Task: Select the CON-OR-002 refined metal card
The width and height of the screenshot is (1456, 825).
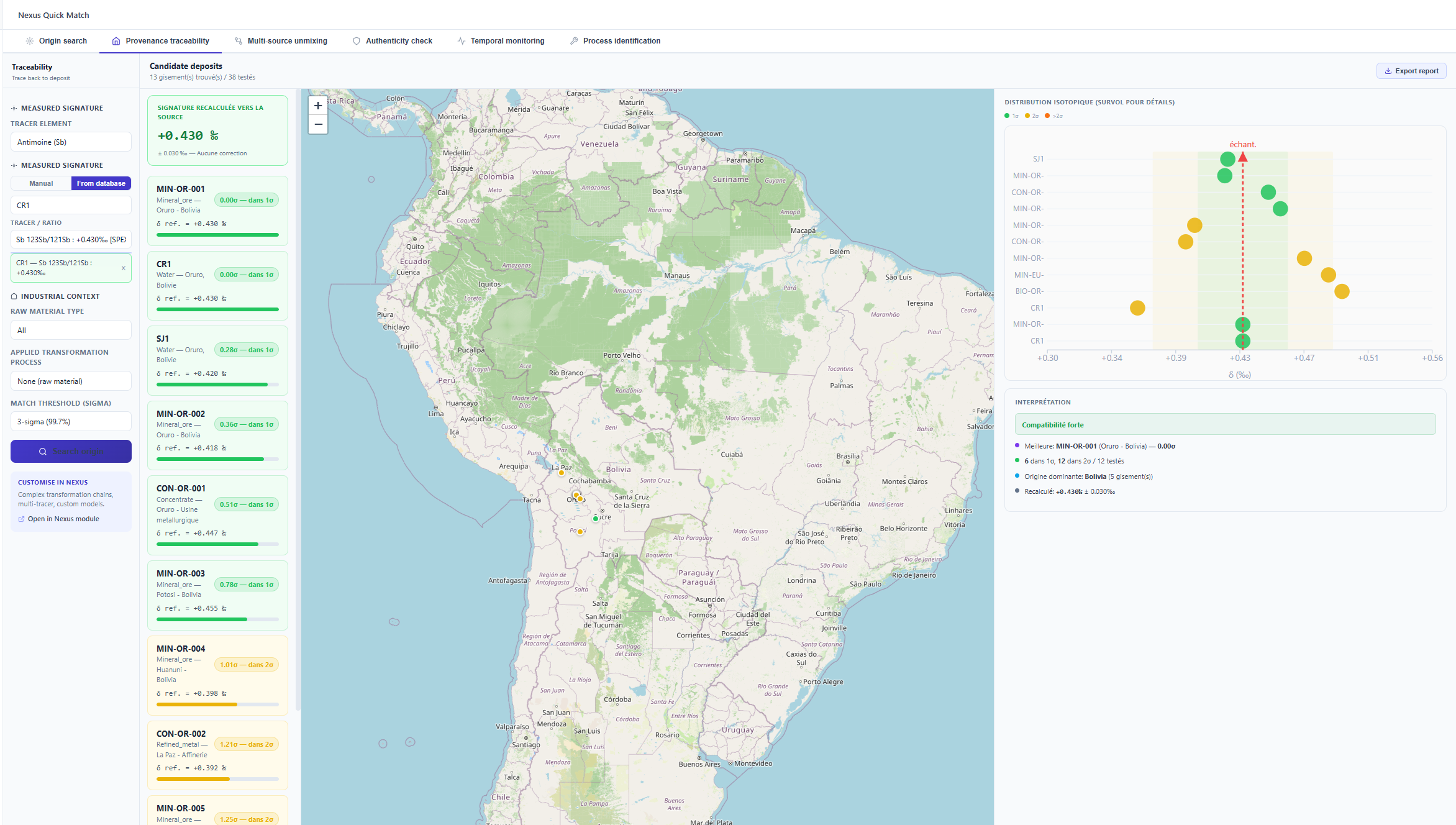Action: (217, 755)
